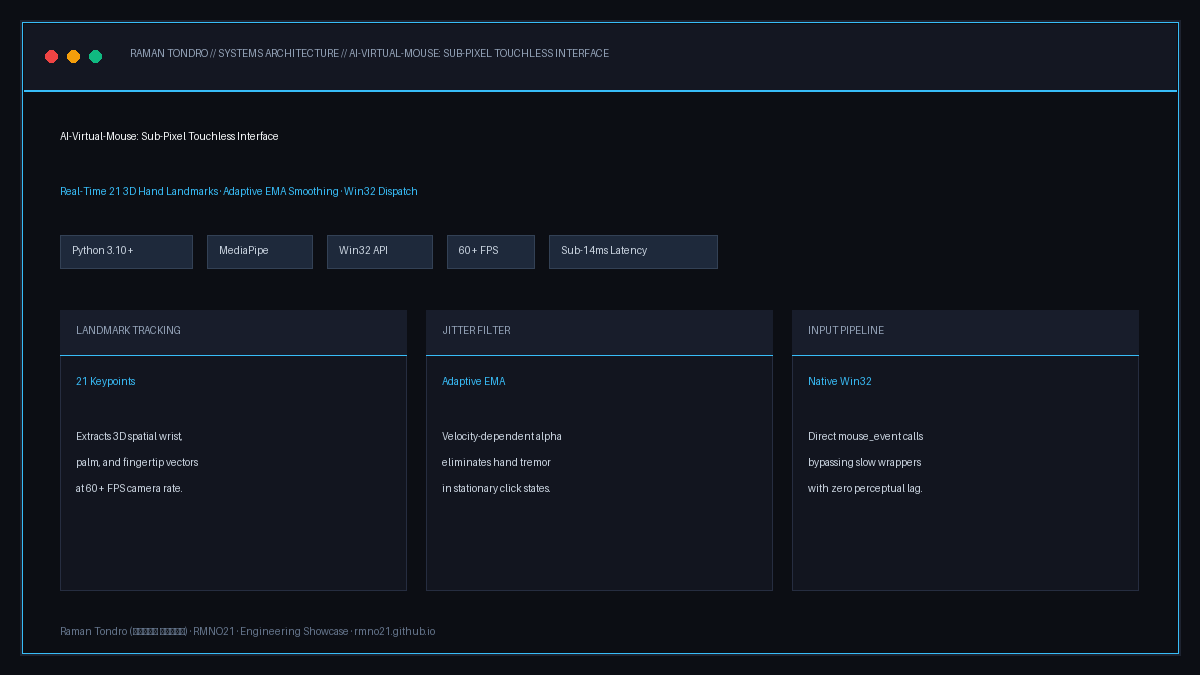Viewport: 1200px width, 675px height.
Task: Select the line "bypassing slow wrappers"
Action: (865, 463)
